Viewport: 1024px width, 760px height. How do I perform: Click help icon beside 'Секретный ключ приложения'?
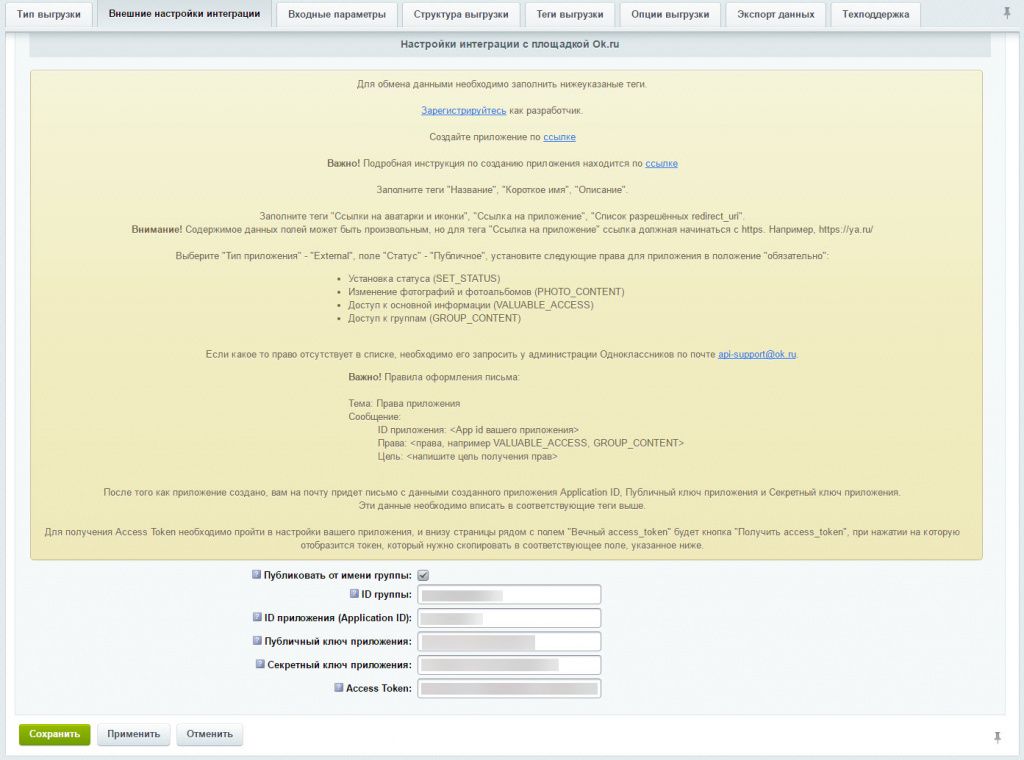tap(260, 664)
